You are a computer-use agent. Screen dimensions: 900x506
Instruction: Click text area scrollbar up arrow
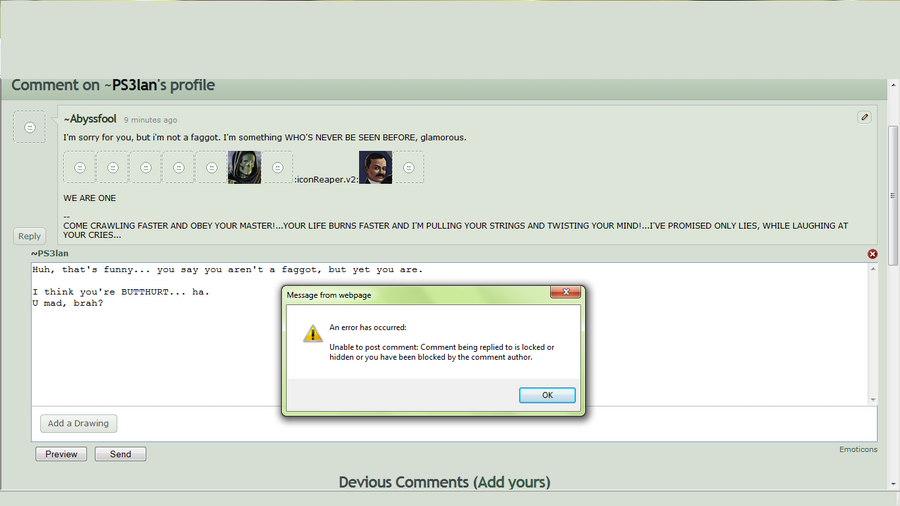click(x=873, y=269)
